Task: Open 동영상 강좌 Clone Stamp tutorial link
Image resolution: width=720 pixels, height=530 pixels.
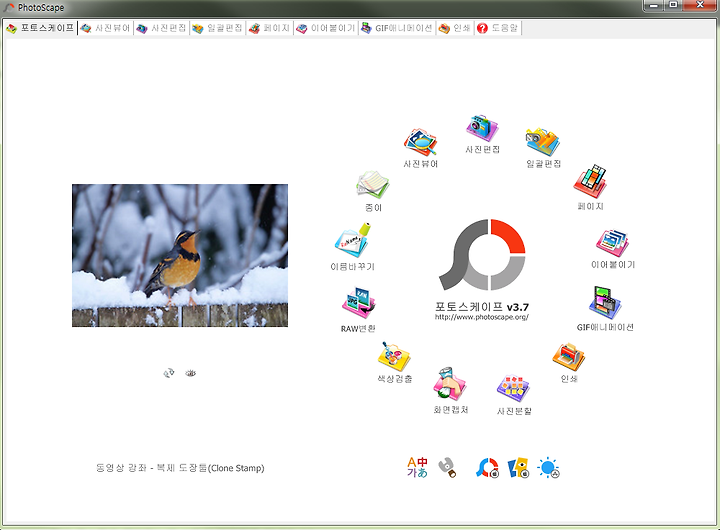Action: tap(180, 468)
